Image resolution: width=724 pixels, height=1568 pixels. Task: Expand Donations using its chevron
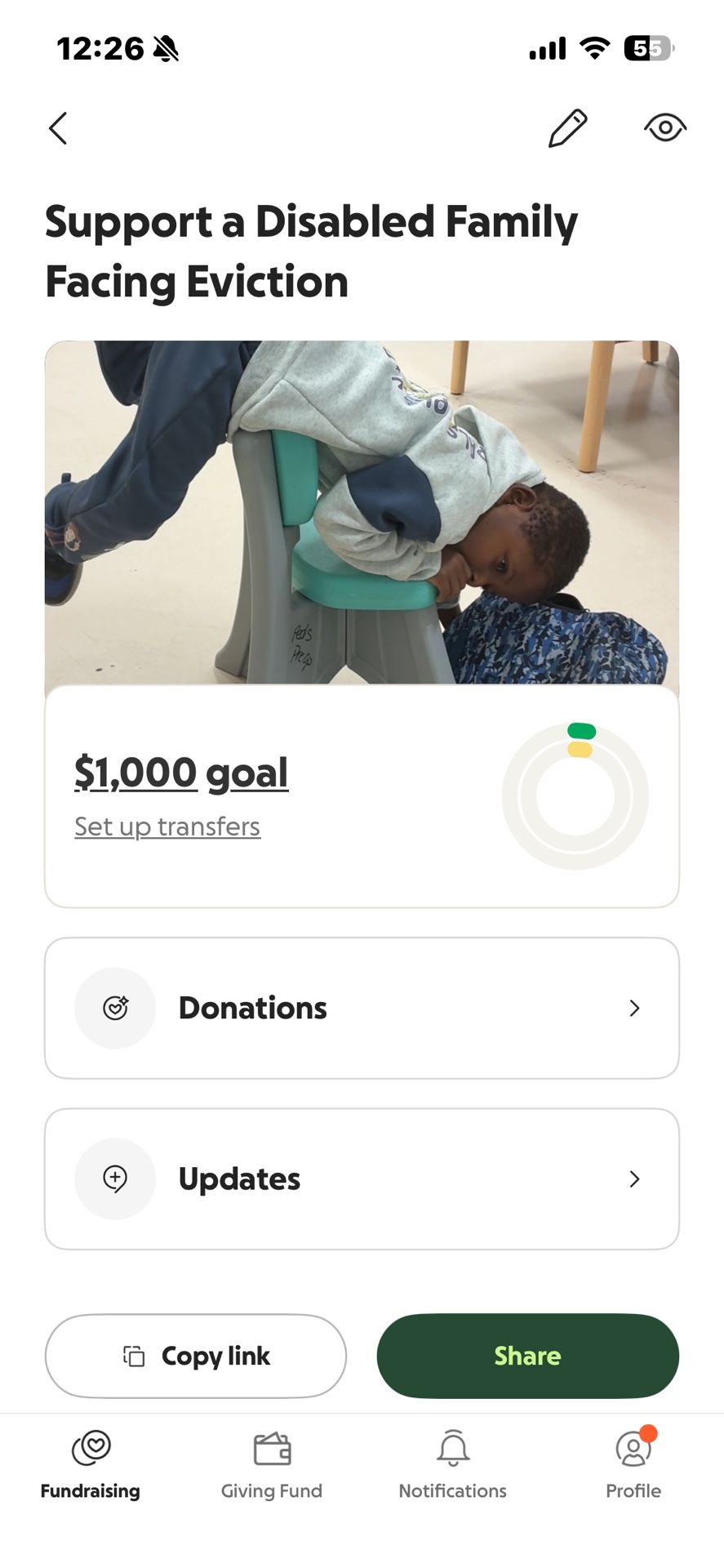634,1008
